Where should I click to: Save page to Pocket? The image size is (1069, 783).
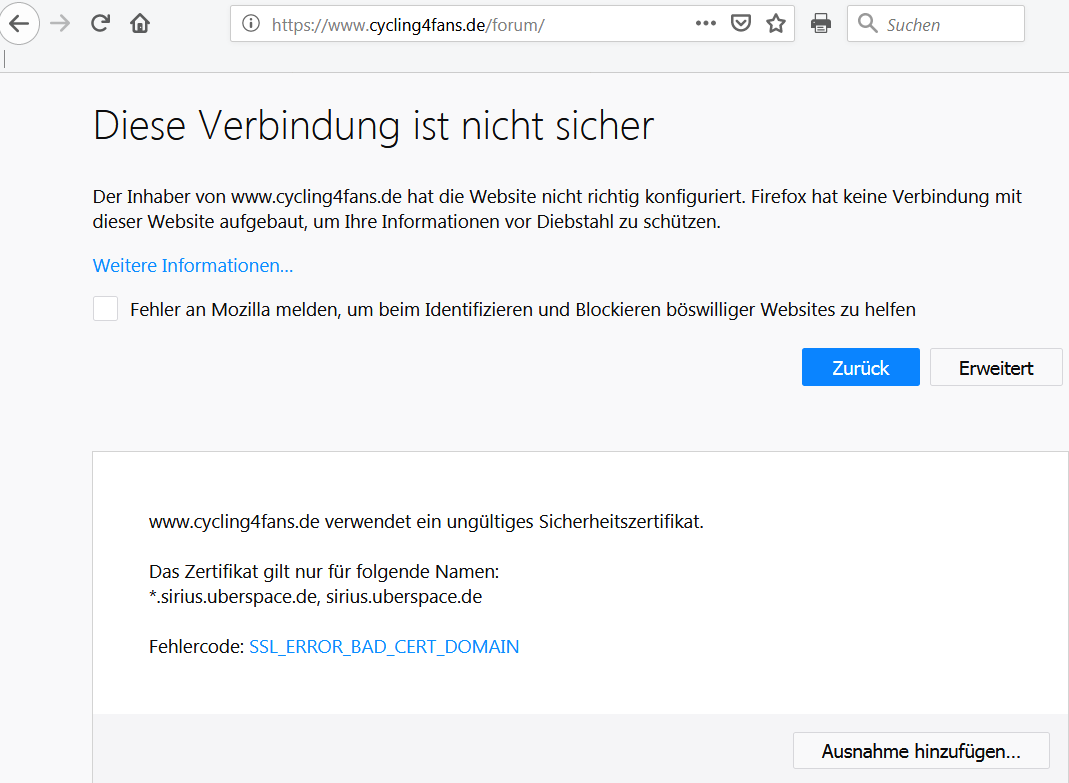pyautogui.click(x=741, y=24)
